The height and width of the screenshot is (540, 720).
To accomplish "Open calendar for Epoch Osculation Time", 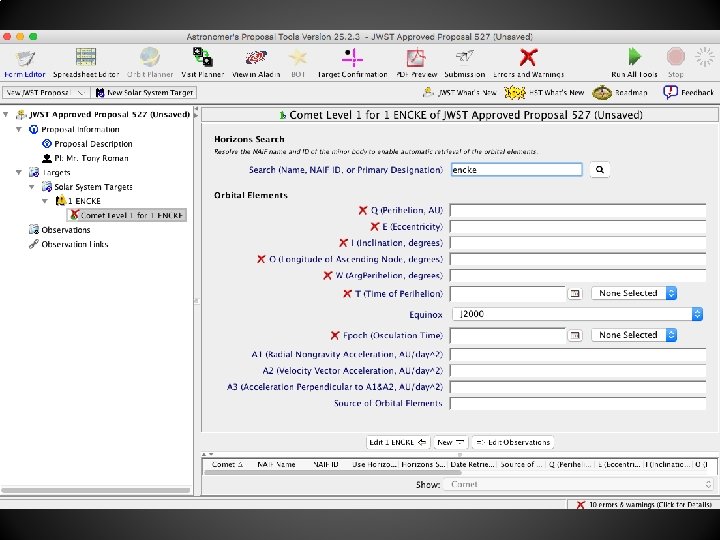I will pos(574,335).
